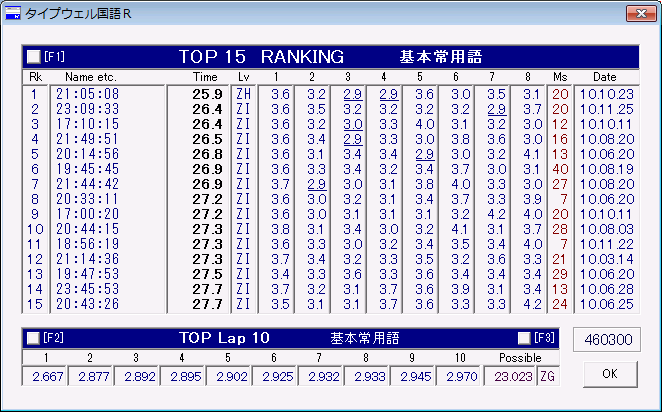Select name entry 19:47:53
Image resolution: width=662 pixels, height=412 pixels.
tap(88, 274)
